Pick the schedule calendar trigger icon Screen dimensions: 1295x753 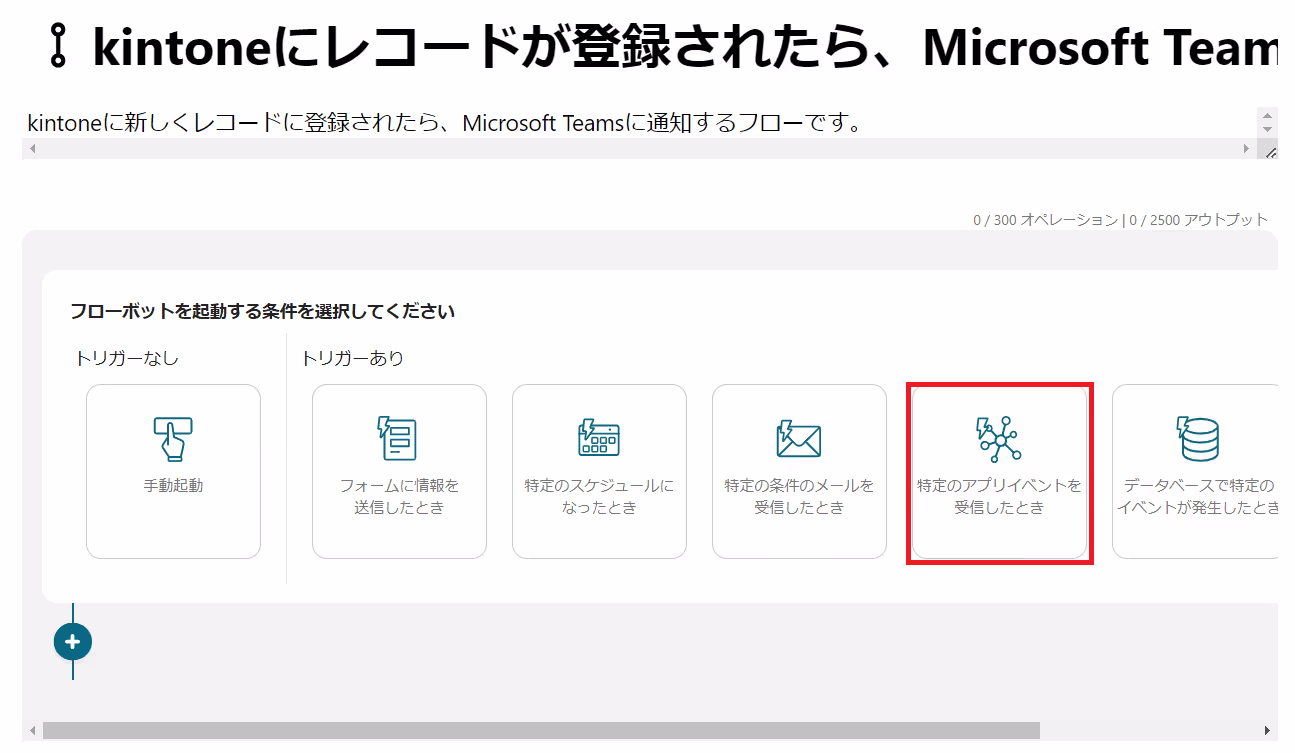coord(599,438)
